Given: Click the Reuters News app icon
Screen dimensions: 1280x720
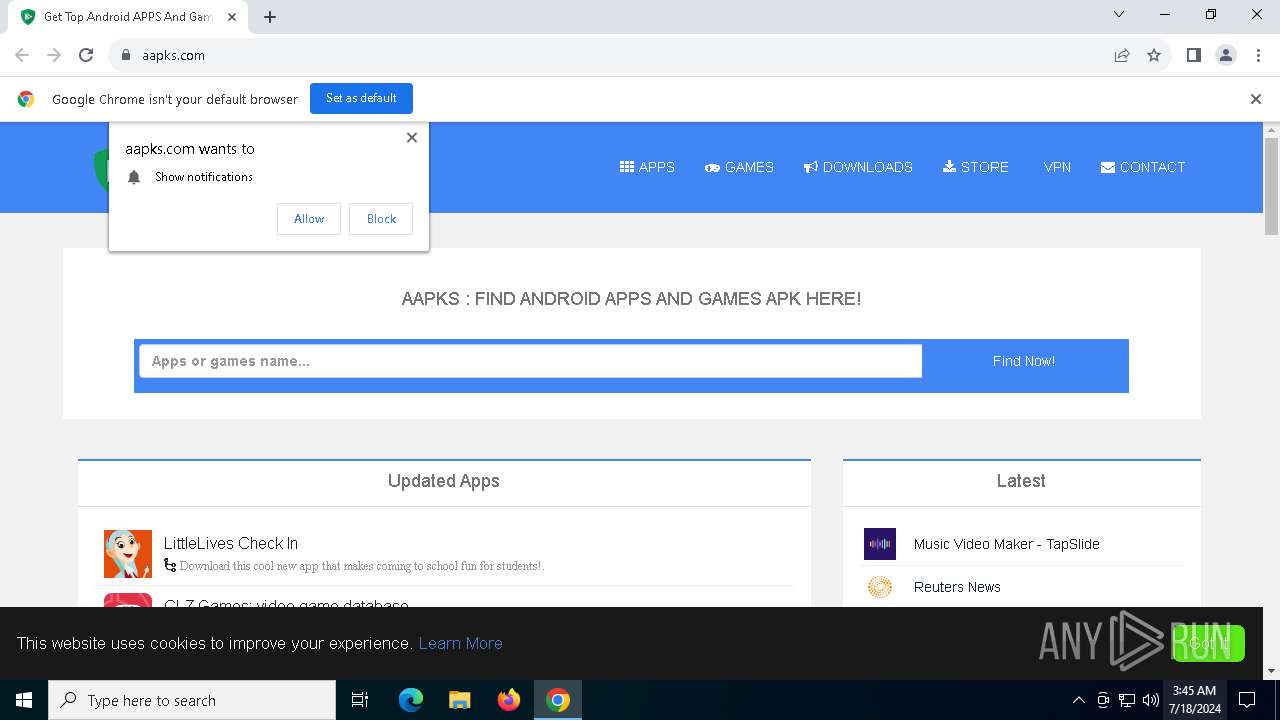Looking at the screenshot, I should tap(880, 587).
